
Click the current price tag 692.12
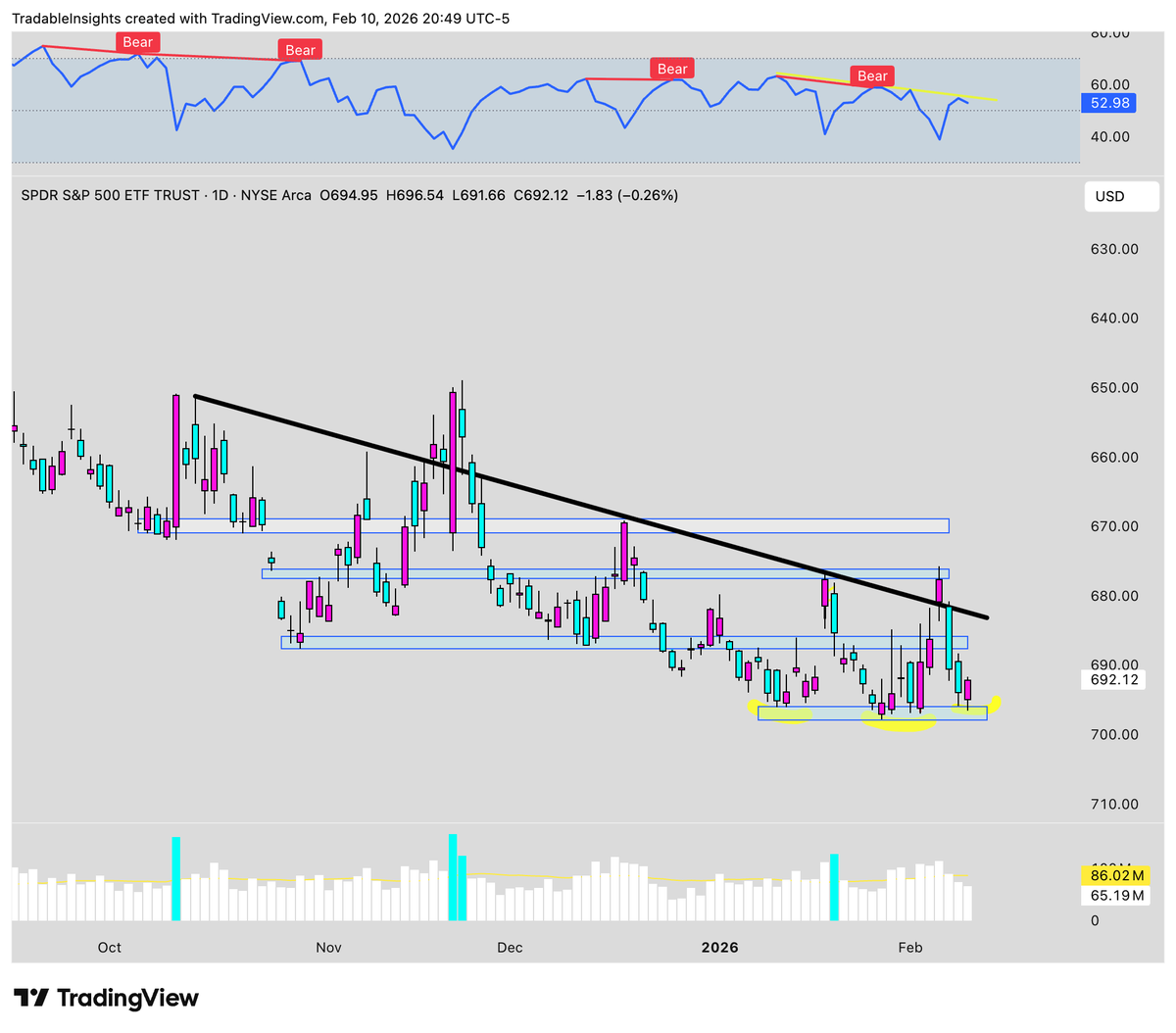[x=1115, y=679]
